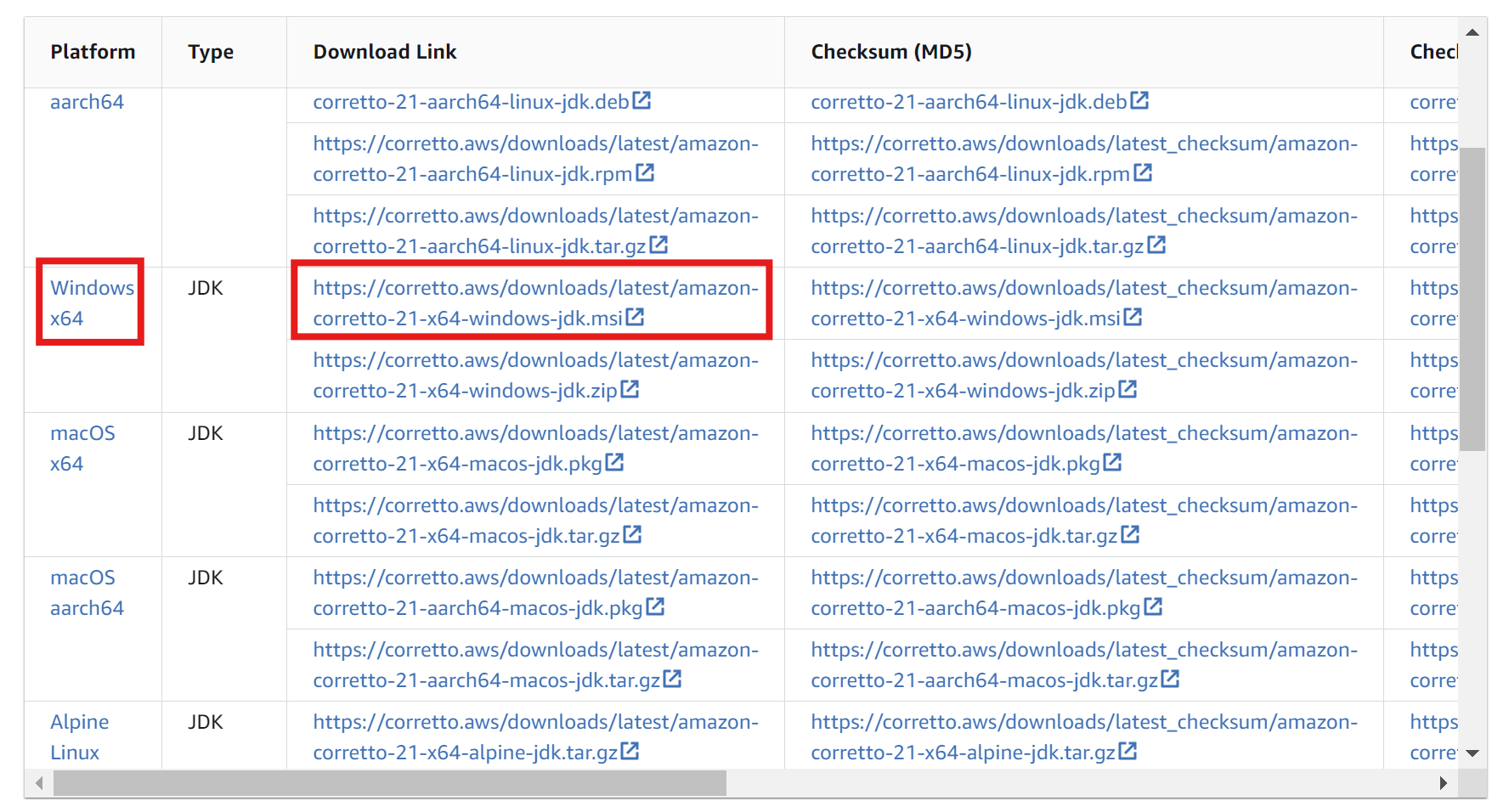Click the Alpine Linux platform link
Image resolution: width=1509 pixels, height=812 pixels.
pyautogui.click(x=79, y=737)
